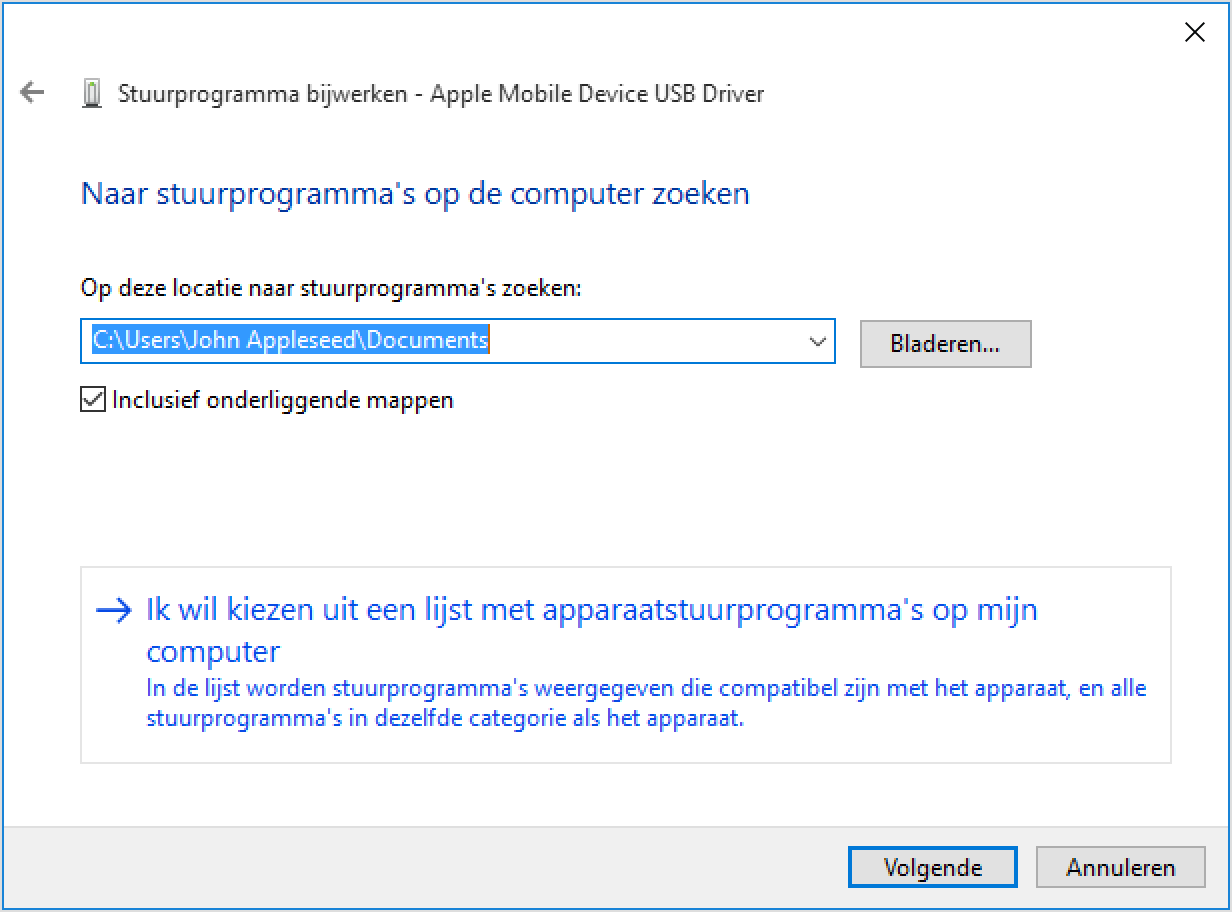Image resolution: width=1232 pixels, height=912 pixels.
Task: Click the Stuurprogramma bijwerken title text
Action: click(263, 94)
